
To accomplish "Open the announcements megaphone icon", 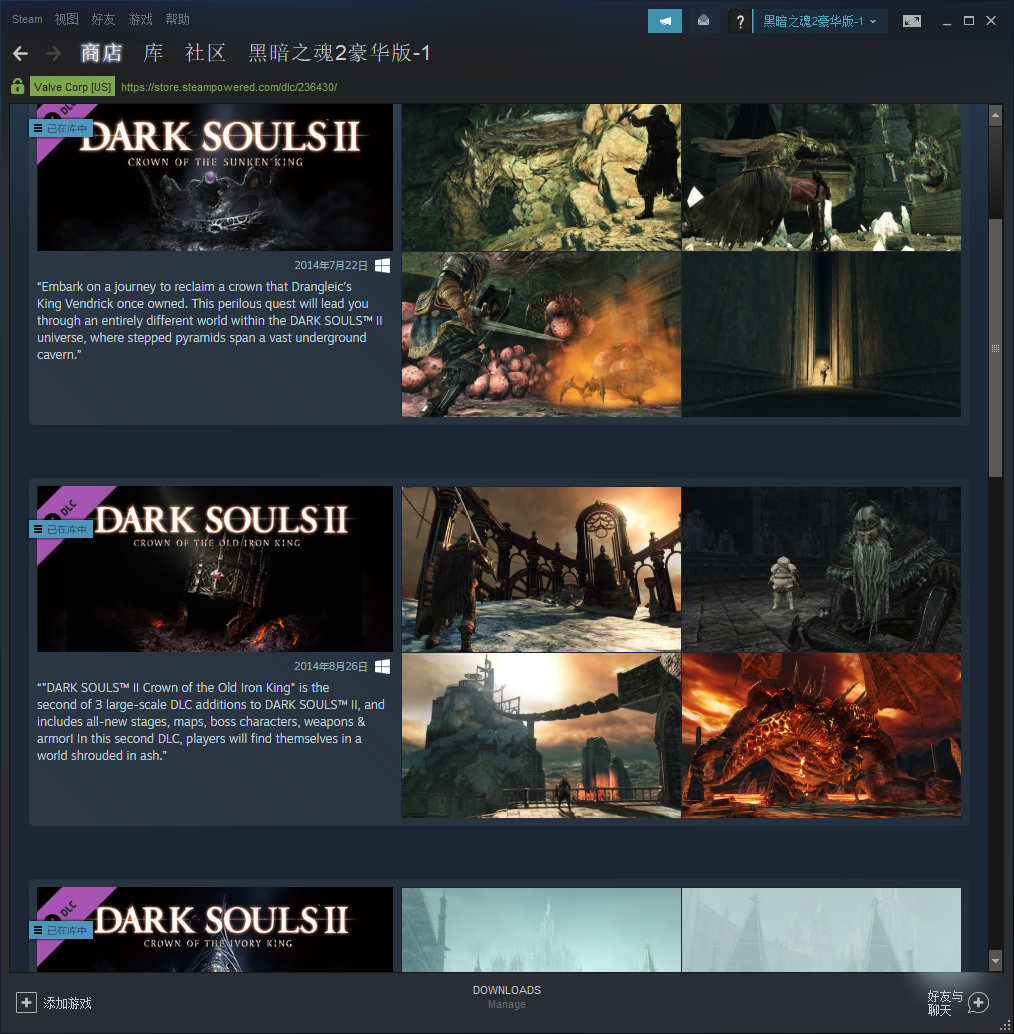I will click(x=664, y=21).
